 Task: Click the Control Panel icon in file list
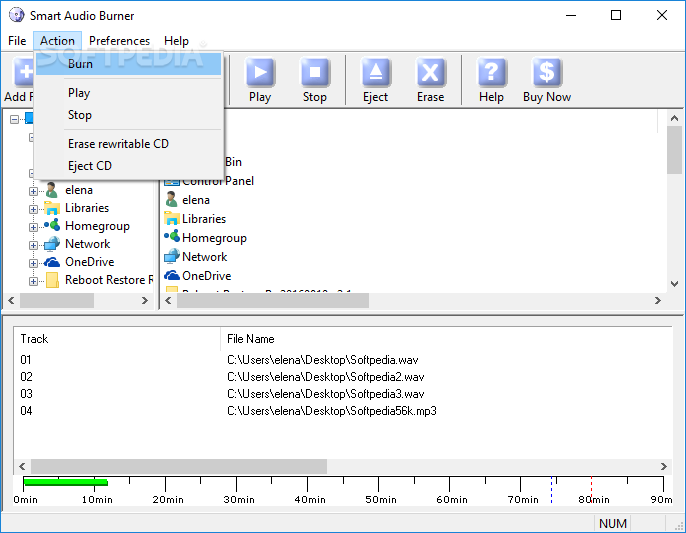[172, 181]
